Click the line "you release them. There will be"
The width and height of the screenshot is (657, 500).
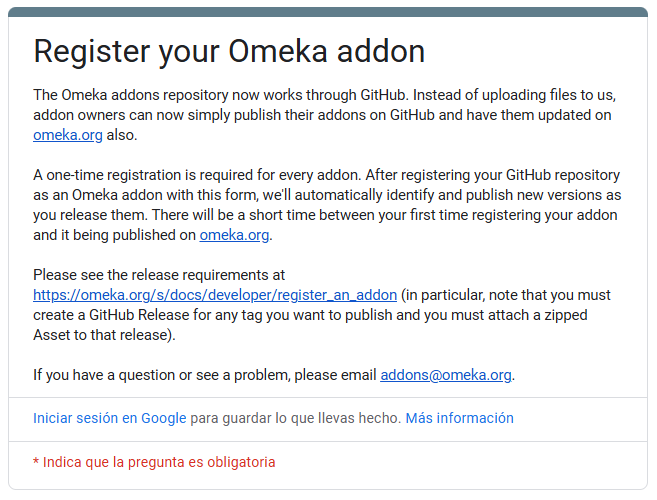pyautogui.click(x=325, y=215)
